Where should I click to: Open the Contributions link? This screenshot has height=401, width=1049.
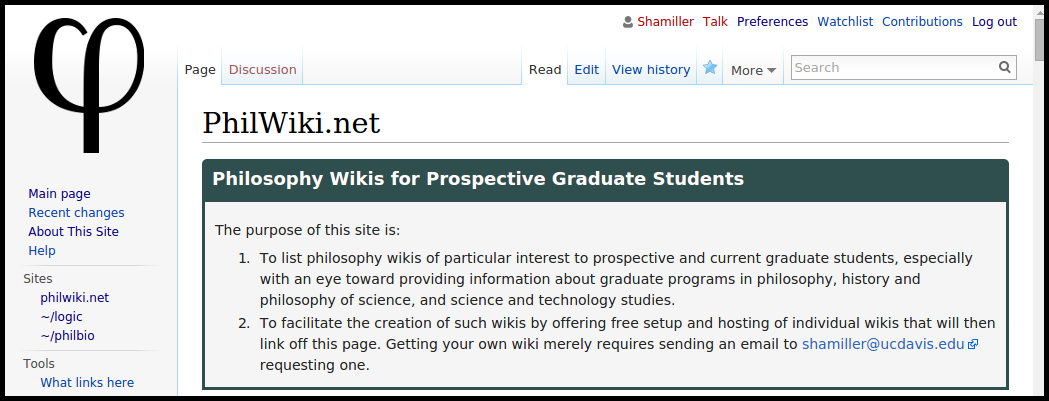point(922,21)
